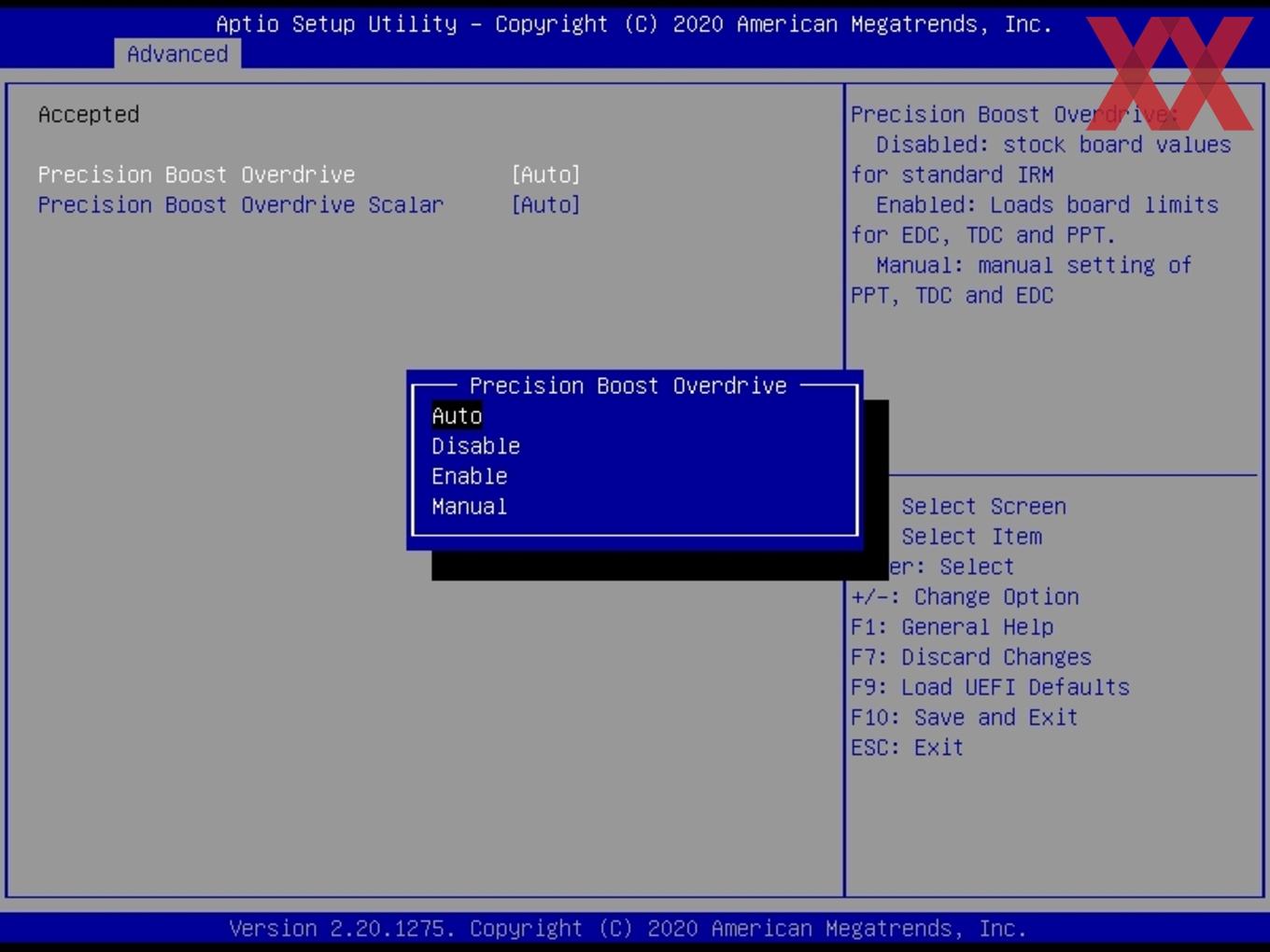This screenshot has width=1270, height=952.
Task: Click ESC: Exit hint
Action: pyautogui.click(x=907, y=748)
